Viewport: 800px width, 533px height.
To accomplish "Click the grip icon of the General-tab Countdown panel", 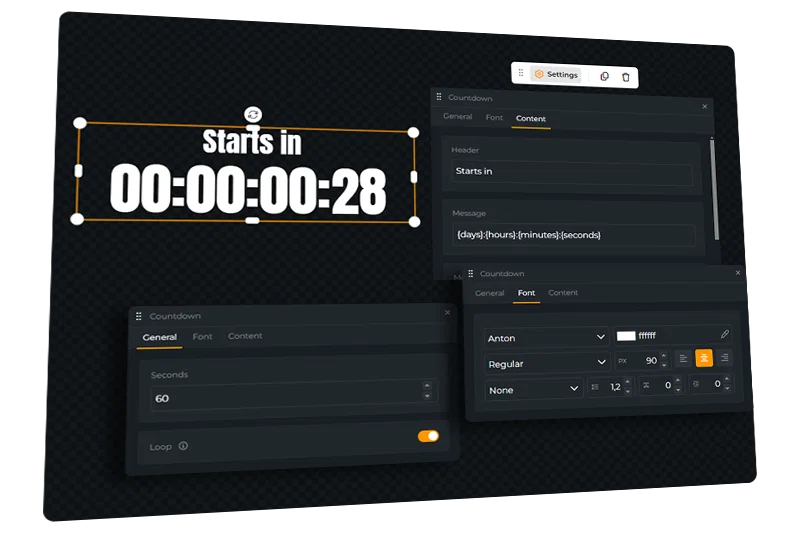I will (138, 316).
